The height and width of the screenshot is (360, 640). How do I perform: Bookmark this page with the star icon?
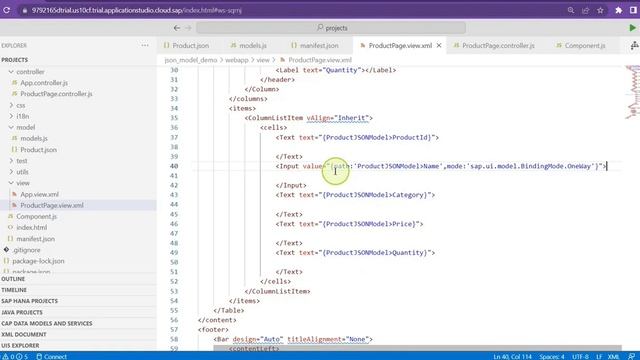[x=600, y=10]
